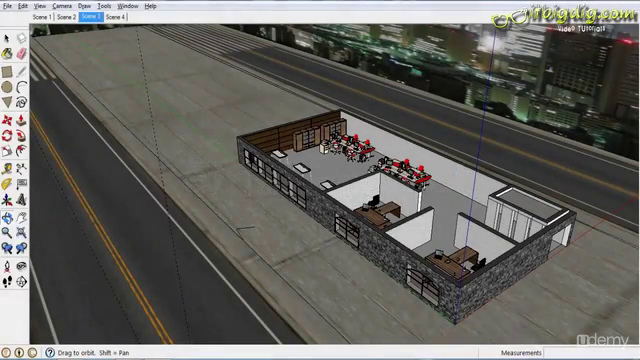Select the Walk footprints tool
Screen dimensions: 640x360
point(7,281)
